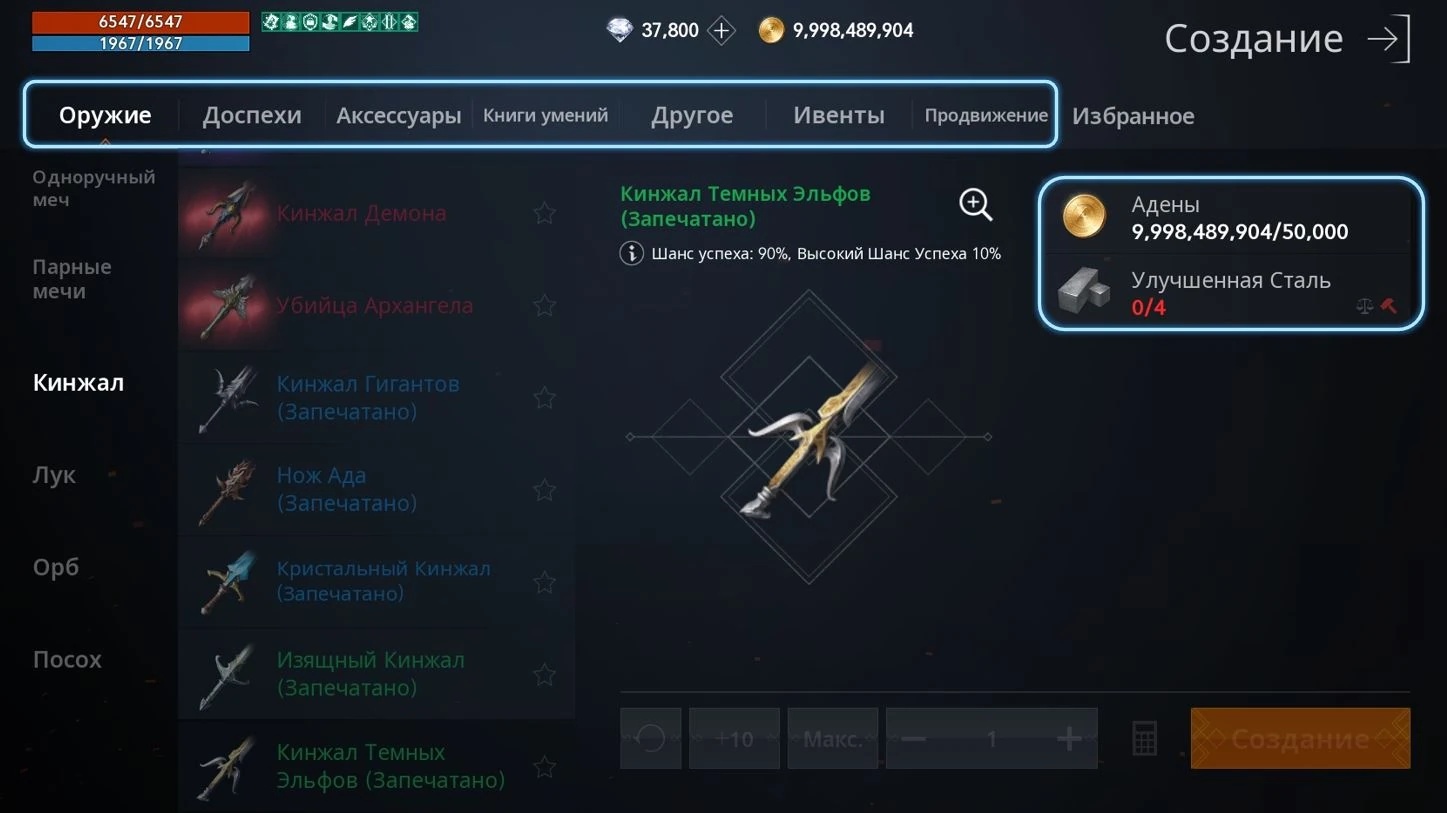Toggle the favorite star for Нож Ада
Screen dimensions: 1447x813
point(544,490)
